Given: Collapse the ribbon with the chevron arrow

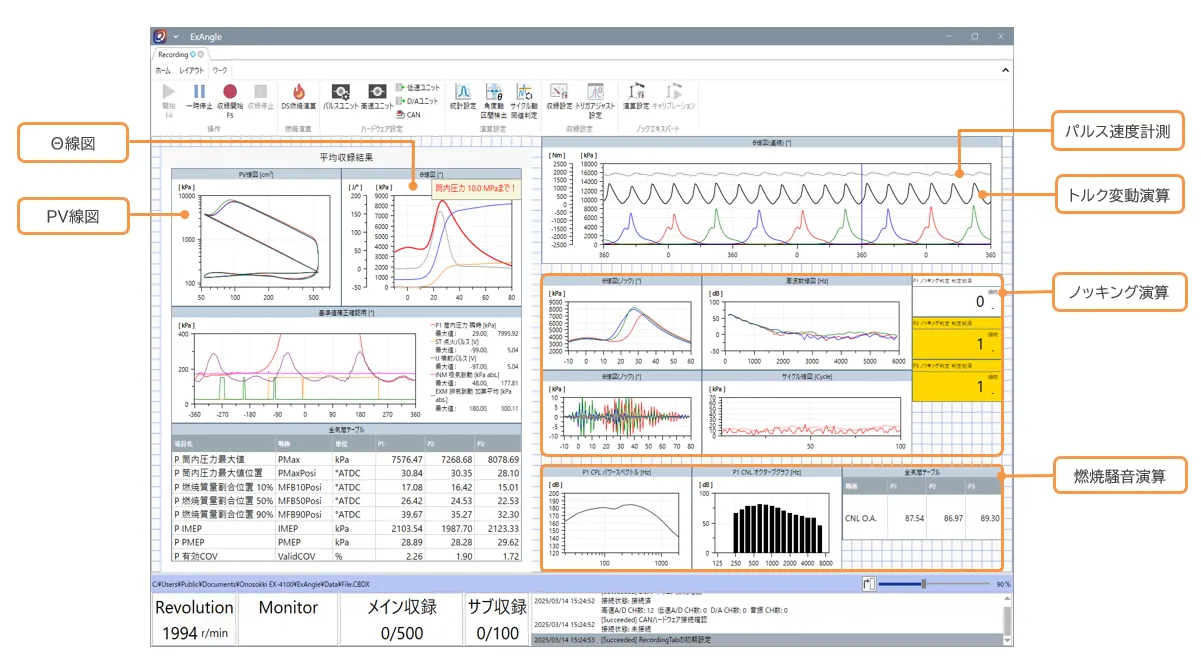Looking at the screenshot, I should pos(1005,71).
